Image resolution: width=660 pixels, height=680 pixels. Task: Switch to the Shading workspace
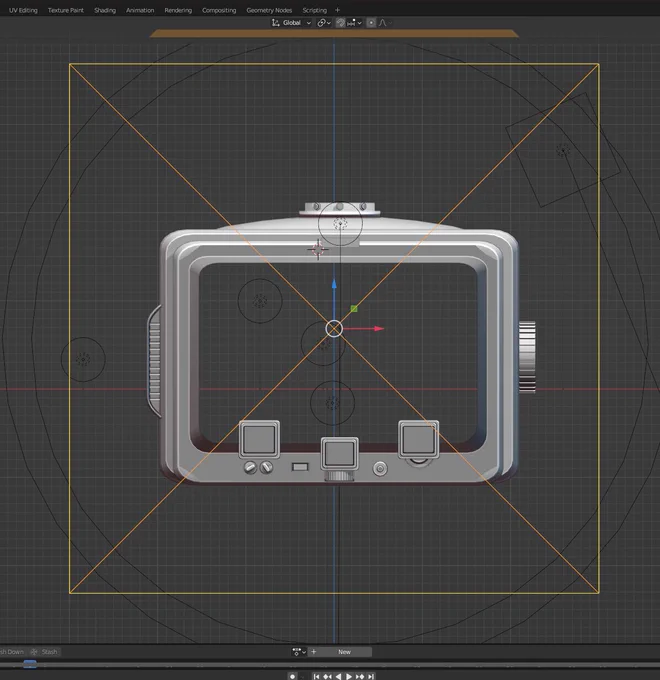tap(105, 10)
